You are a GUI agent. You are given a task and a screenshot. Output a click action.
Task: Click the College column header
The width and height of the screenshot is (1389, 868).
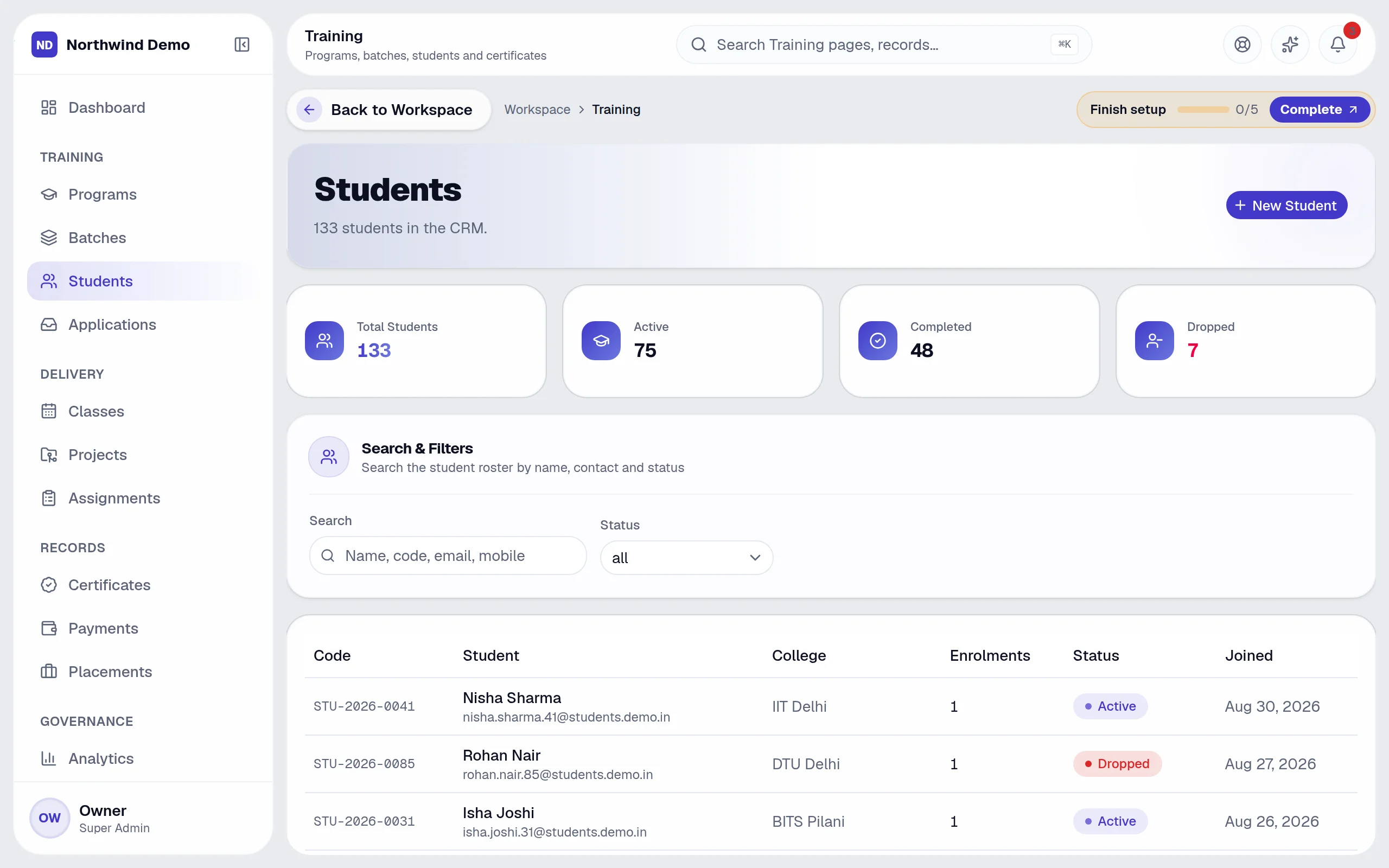click(798, 655)
